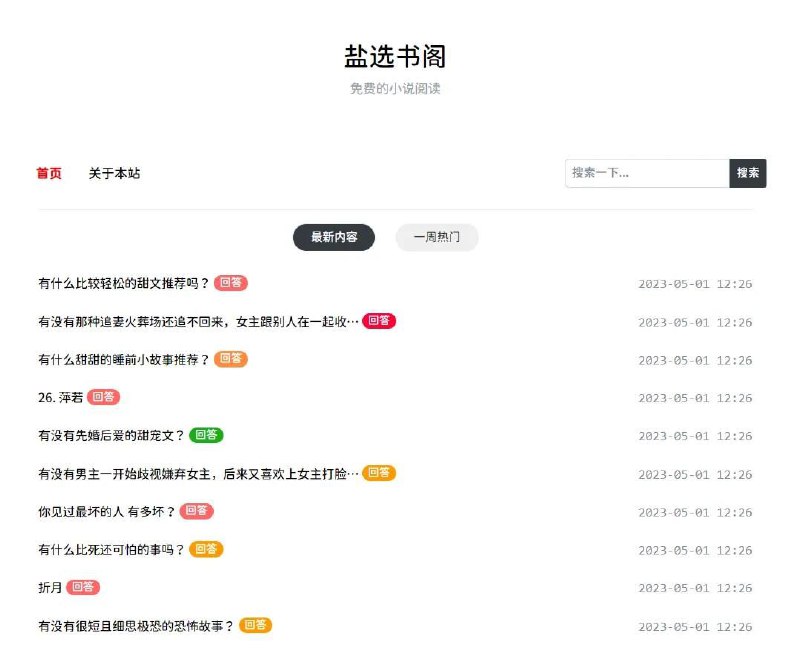Open the 26. 萍若 post
The image size is (800, 665).
pos(60,398)
